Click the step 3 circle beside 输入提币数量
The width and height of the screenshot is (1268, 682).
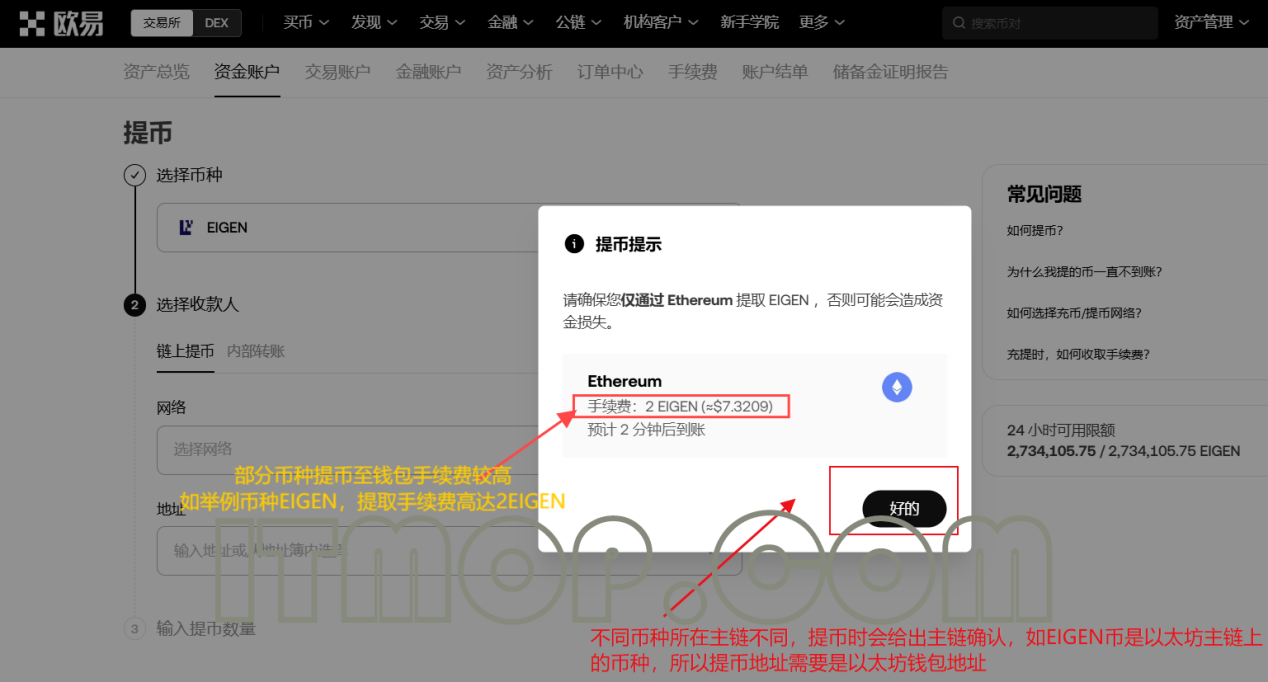pos(134,628)
